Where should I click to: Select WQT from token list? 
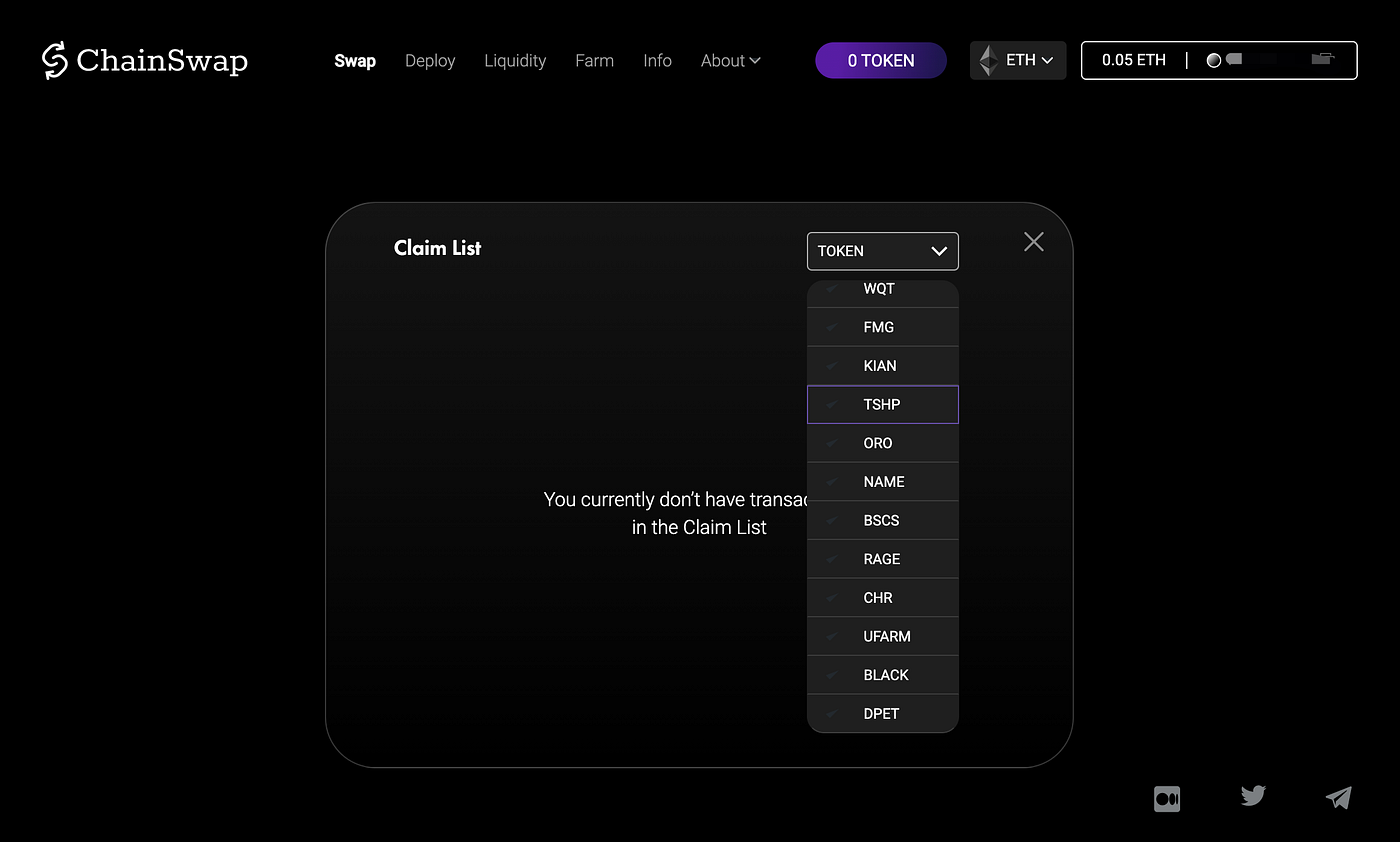pos(883,289)
